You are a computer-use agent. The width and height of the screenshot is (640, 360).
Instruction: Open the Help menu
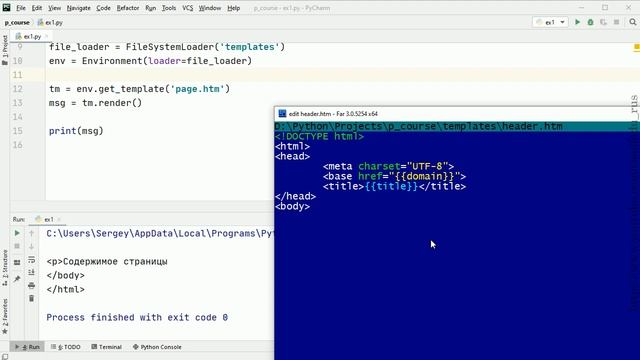(x=233, y=8)
